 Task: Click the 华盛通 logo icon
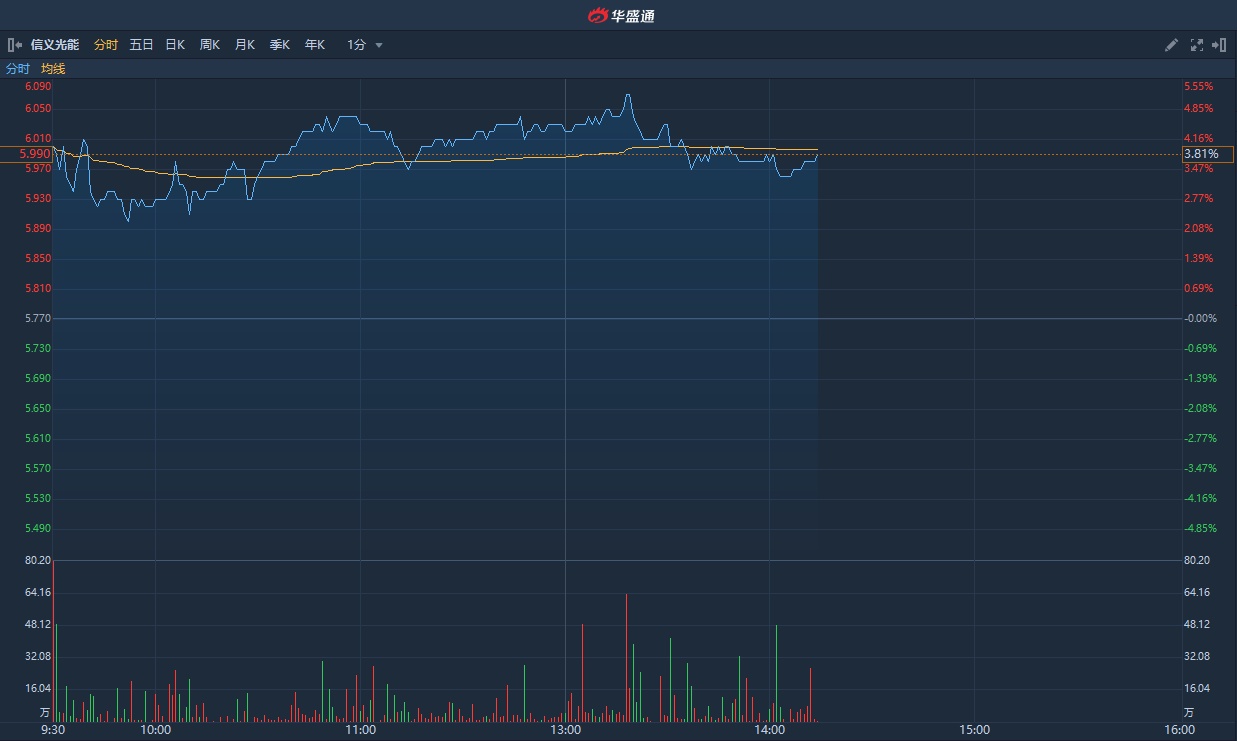click(x=597, y=15)
